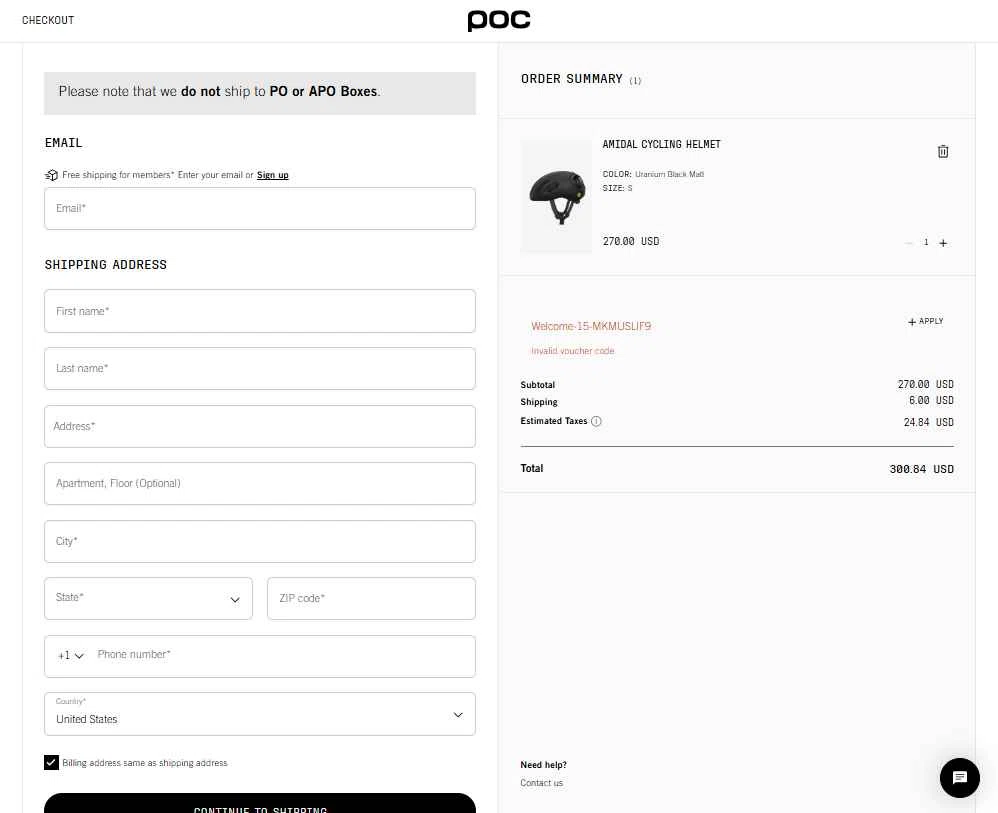Click the Estimated Taxes info icon
This screenshot has height=813, width=998.
pyautogui.click(x=596, y=421)
